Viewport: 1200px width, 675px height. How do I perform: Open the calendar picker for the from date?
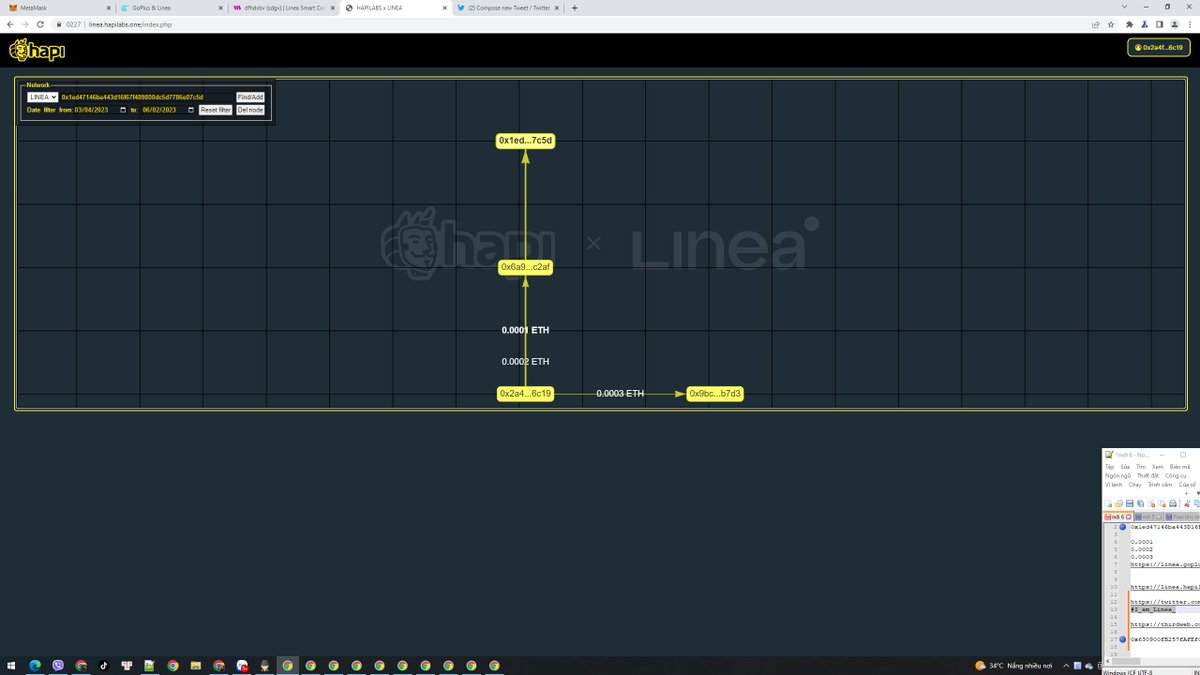123,110
